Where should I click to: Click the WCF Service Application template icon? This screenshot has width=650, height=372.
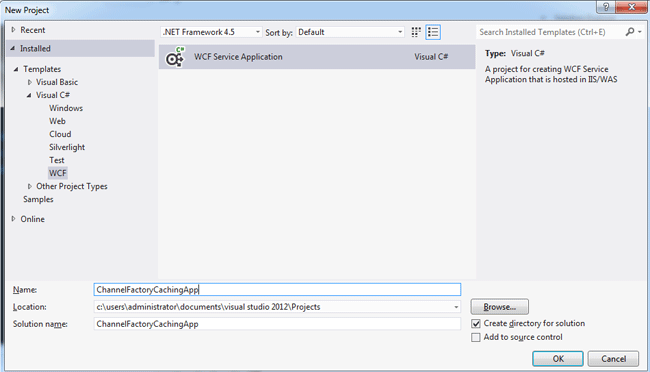click(175, 57)
